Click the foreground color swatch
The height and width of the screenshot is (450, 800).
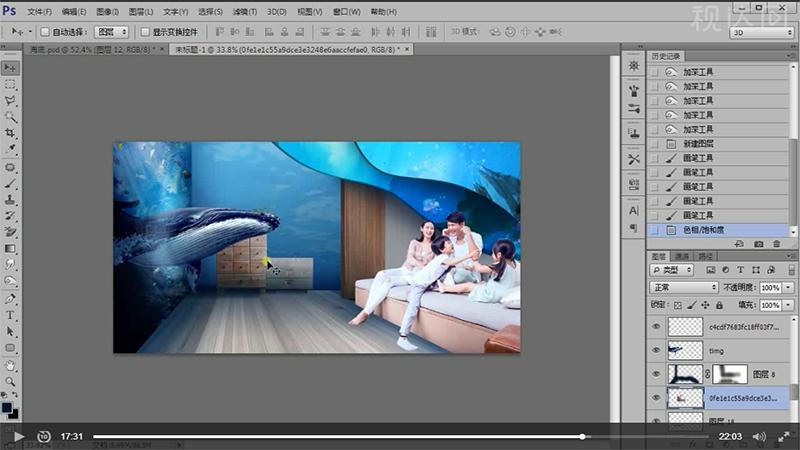pyautogui.click(x=7, y=408)
